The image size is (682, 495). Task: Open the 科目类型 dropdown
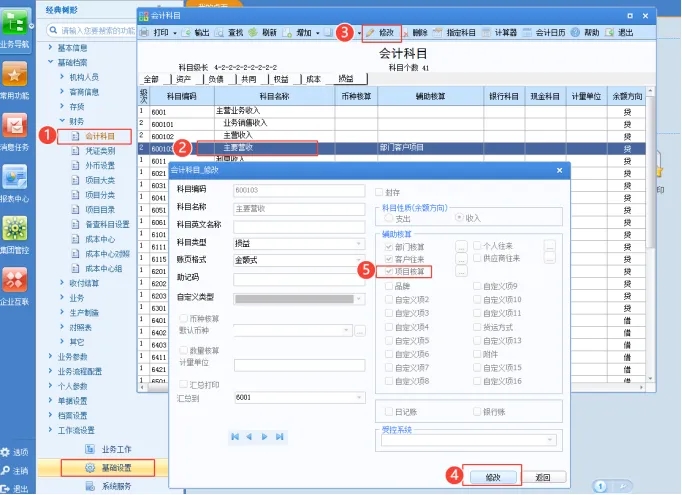pos(299,244)
